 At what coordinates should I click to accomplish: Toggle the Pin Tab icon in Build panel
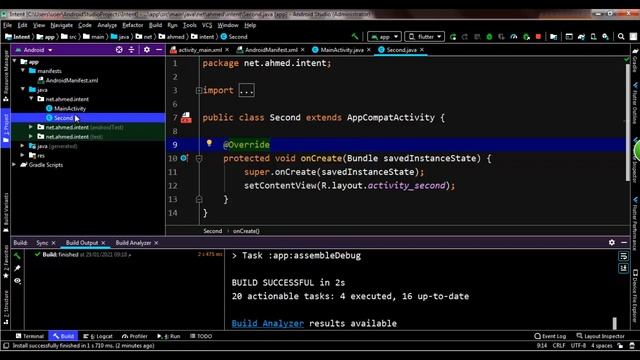[17, 268]
